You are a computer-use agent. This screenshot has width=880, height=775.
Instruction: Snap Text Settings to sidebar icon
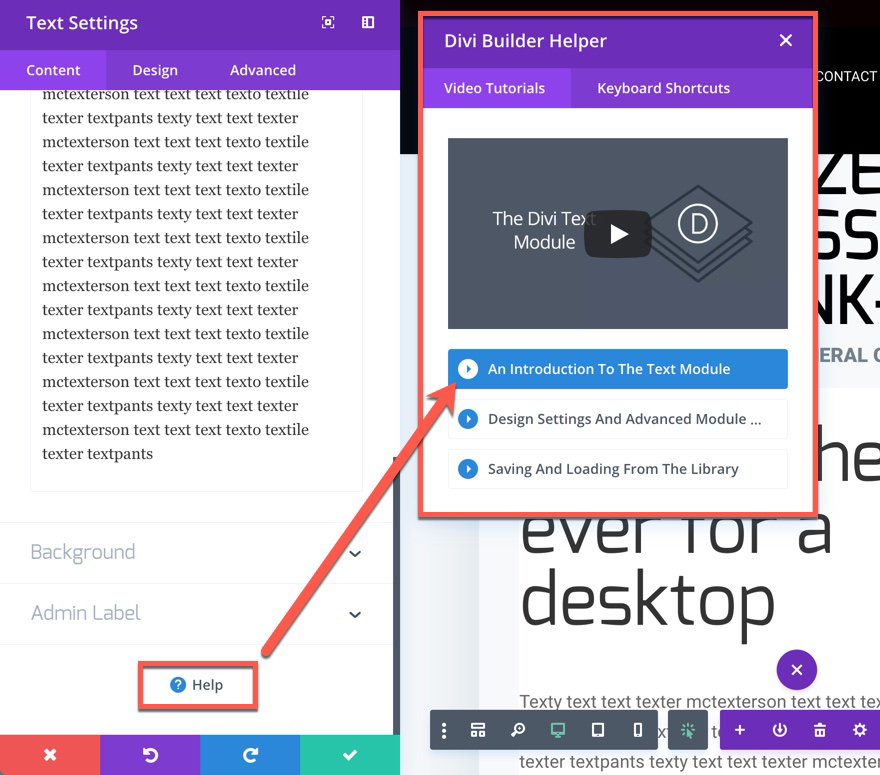(x=368, y=23)
